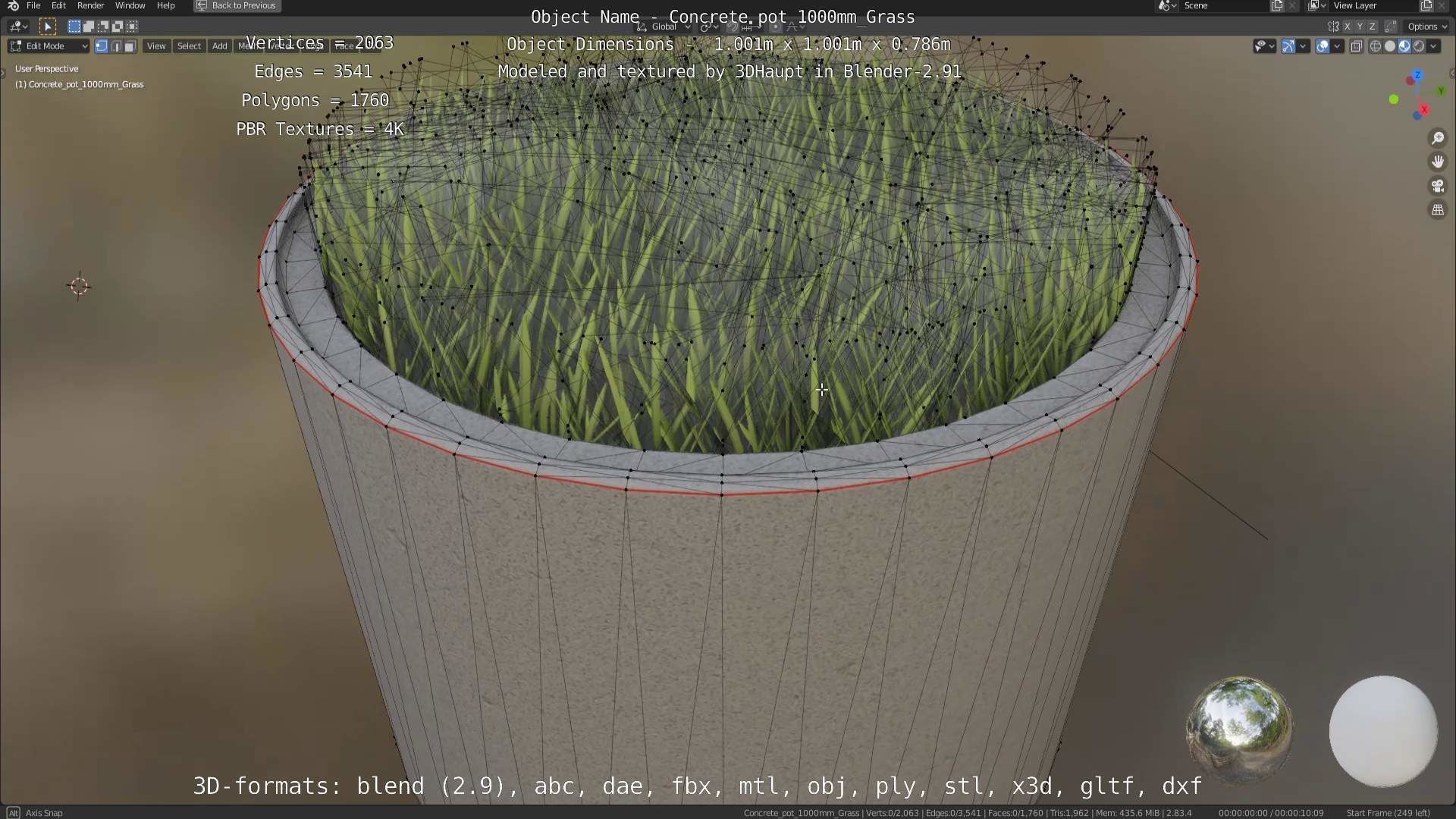Toggle perspective/orthographic grid icon

coord(1437,210)
